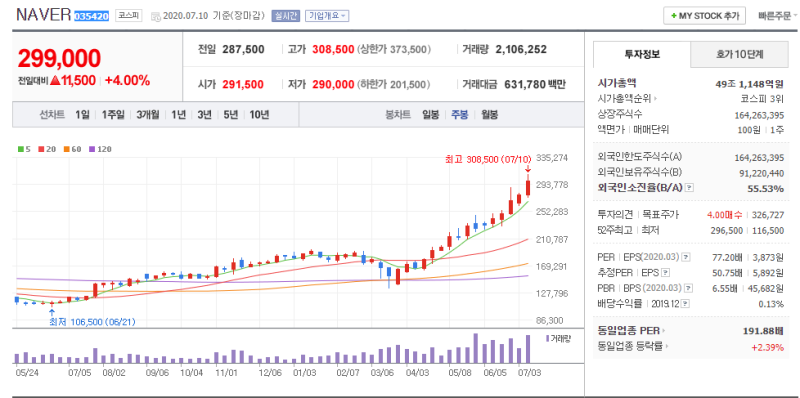Select the 3개월 line chart period

(147, 114)
